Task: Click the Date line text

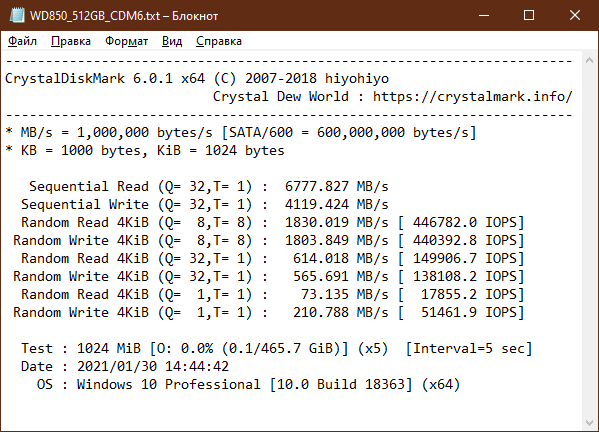Action: [125, 366]
